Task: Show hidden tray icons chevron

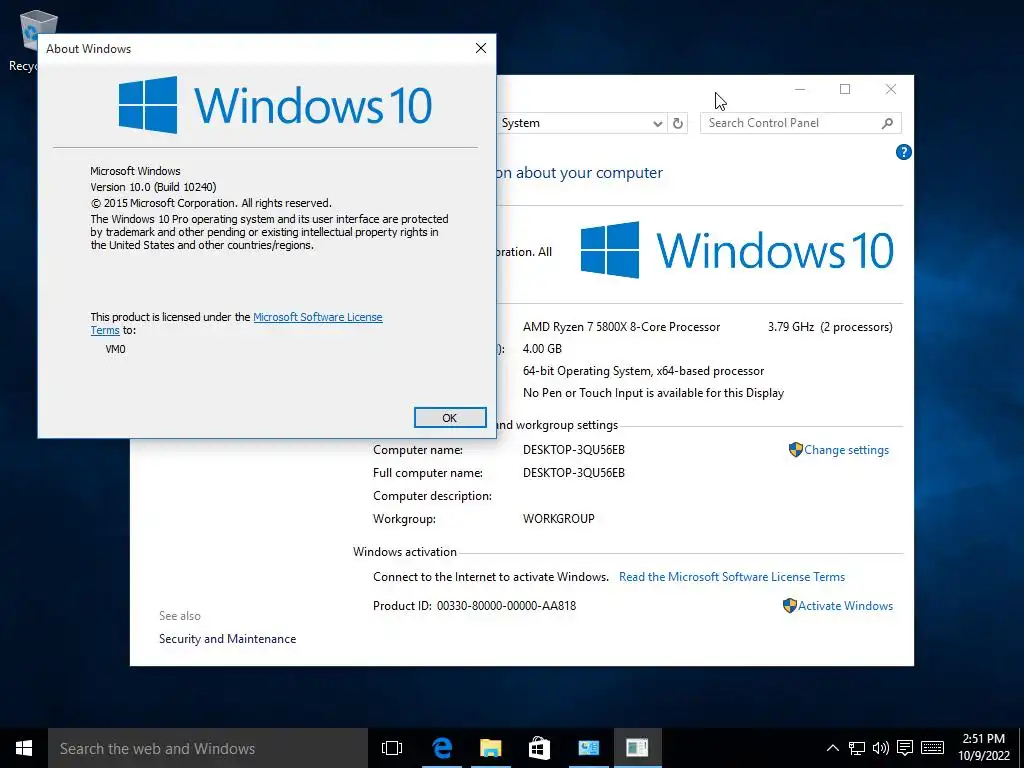Action: (833, 748)
